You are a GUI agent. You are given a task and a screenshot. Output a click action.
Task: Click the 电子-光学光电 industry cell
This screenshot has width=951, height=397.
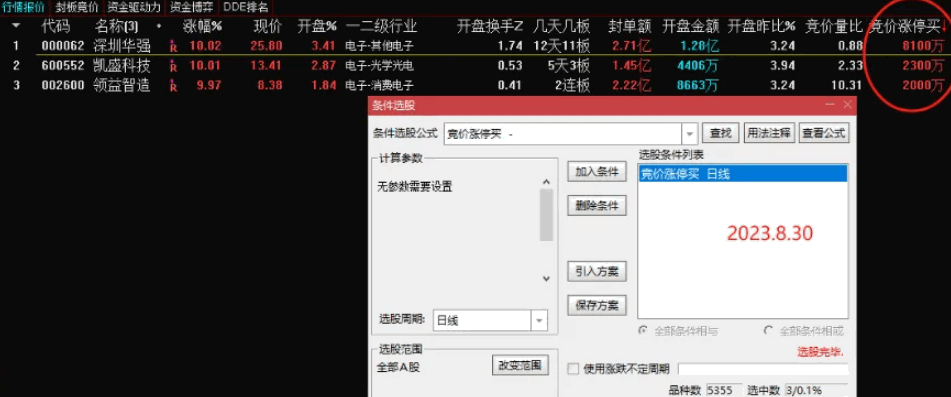[379, 65]
